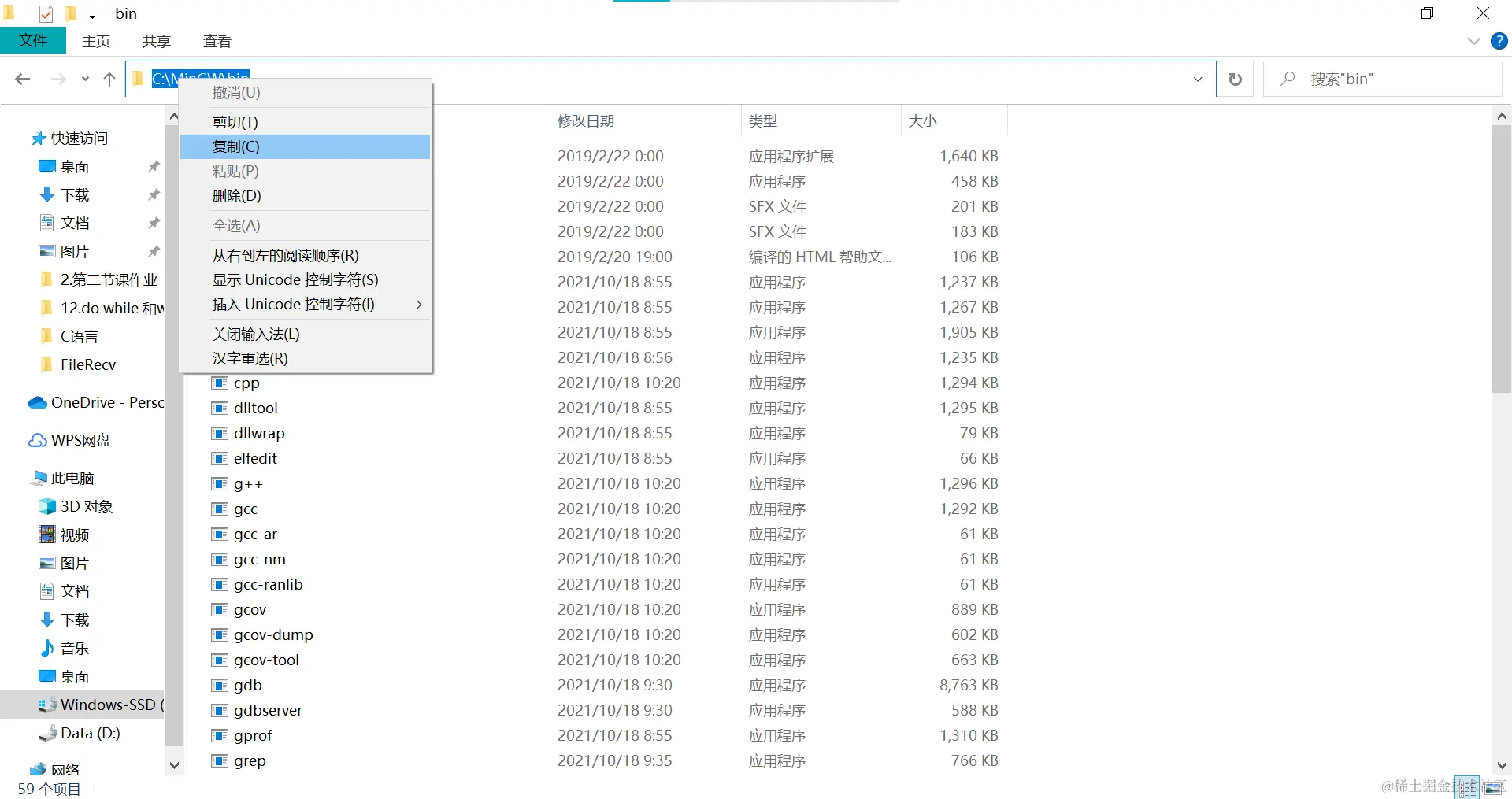The height and width of the screenshot is (799, 1512).
Task: Open the Quick Access Toolbar customize dropdown
Action: pos(92,15)
